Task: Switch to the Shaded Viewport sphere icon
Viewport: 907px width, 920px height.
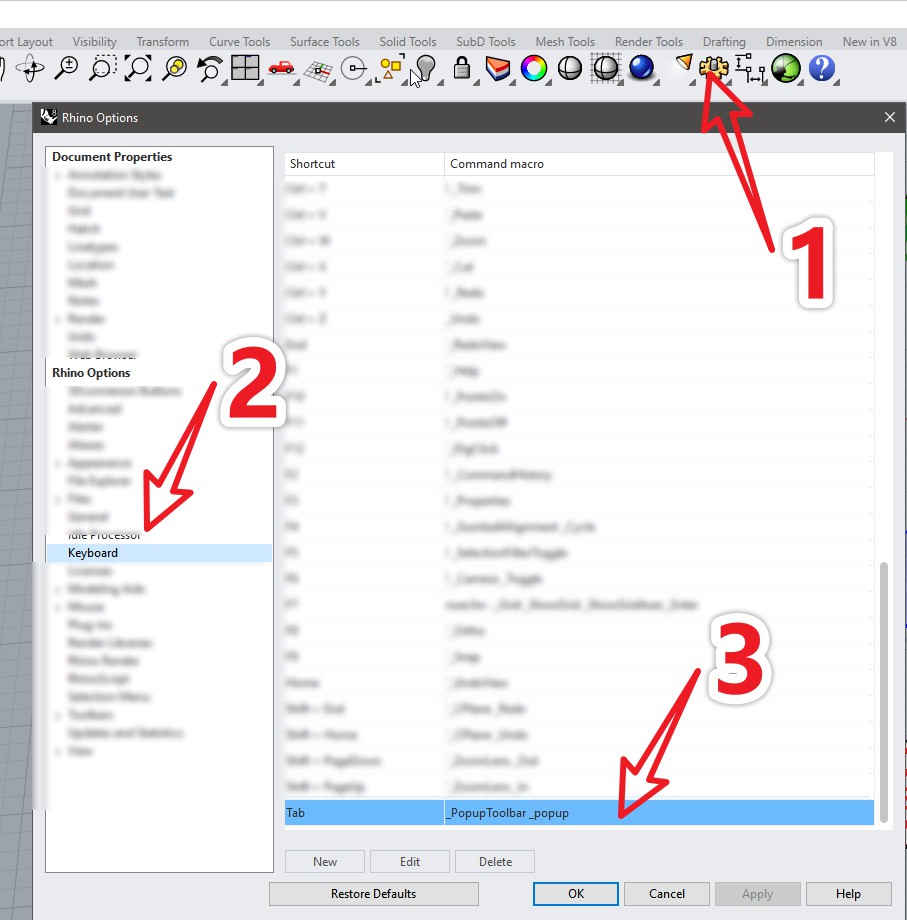Action: pyautogui.click(x=570, y=68)
